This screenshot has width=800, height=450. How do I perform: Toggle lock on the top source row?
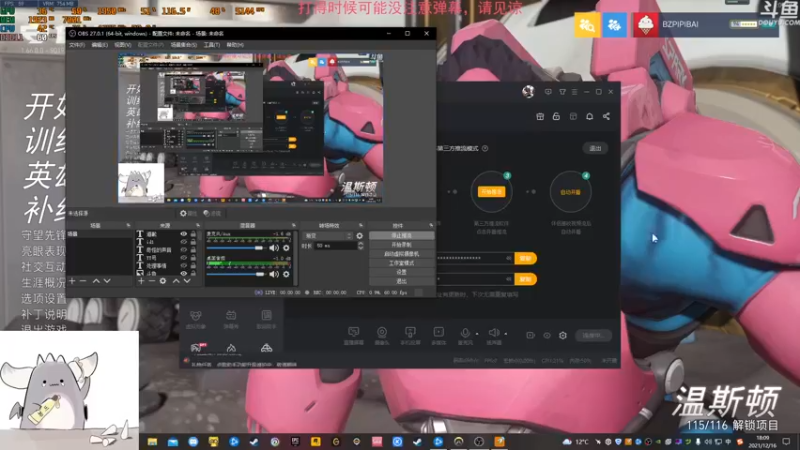coord(193,234)
